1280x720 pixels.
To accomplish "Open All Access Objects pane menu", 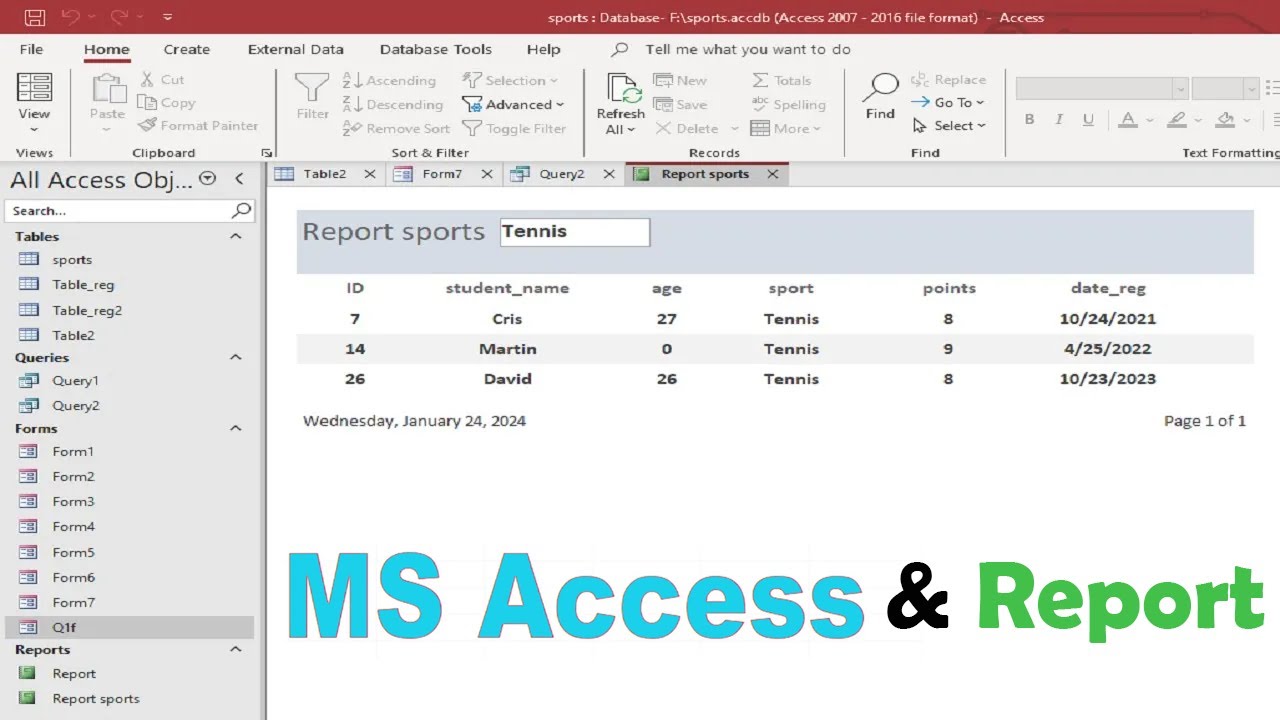I will pyautogui.click(x=208, y=179).
